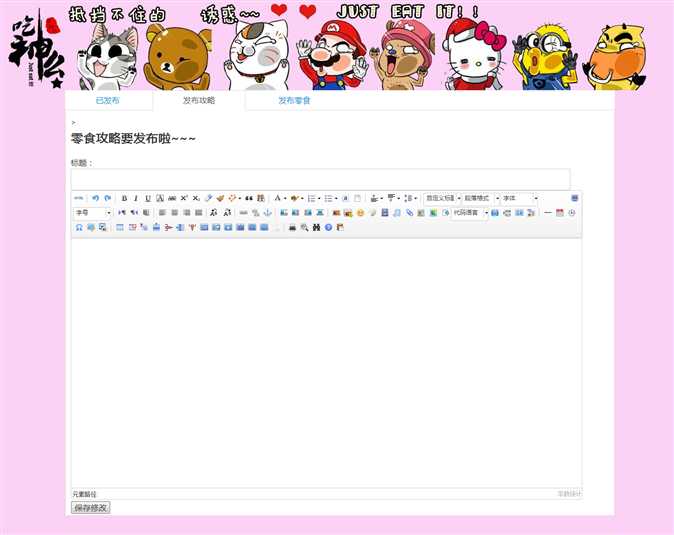674x535 pixels.
Task: Insert an unordered list
Action: 328,198
